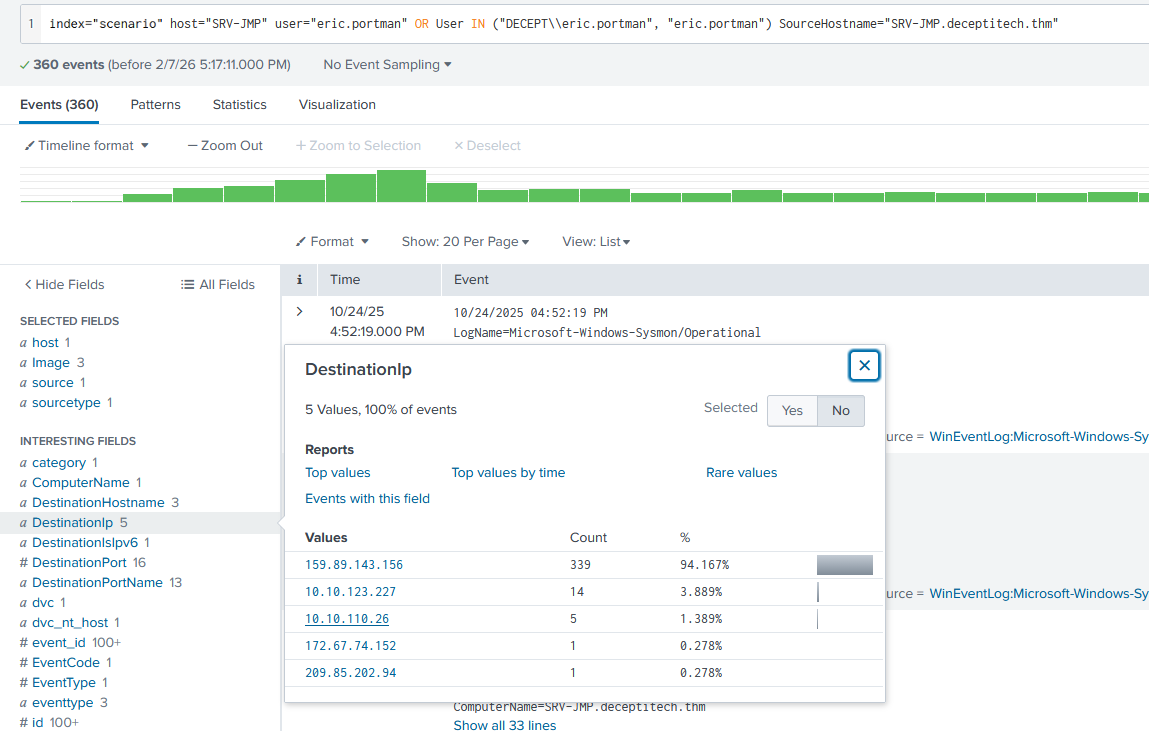Screen dimensions: 1149x731
Task: Click the Zoom Out timeline button
Action: pyautogui.click(x=225, y=146)
